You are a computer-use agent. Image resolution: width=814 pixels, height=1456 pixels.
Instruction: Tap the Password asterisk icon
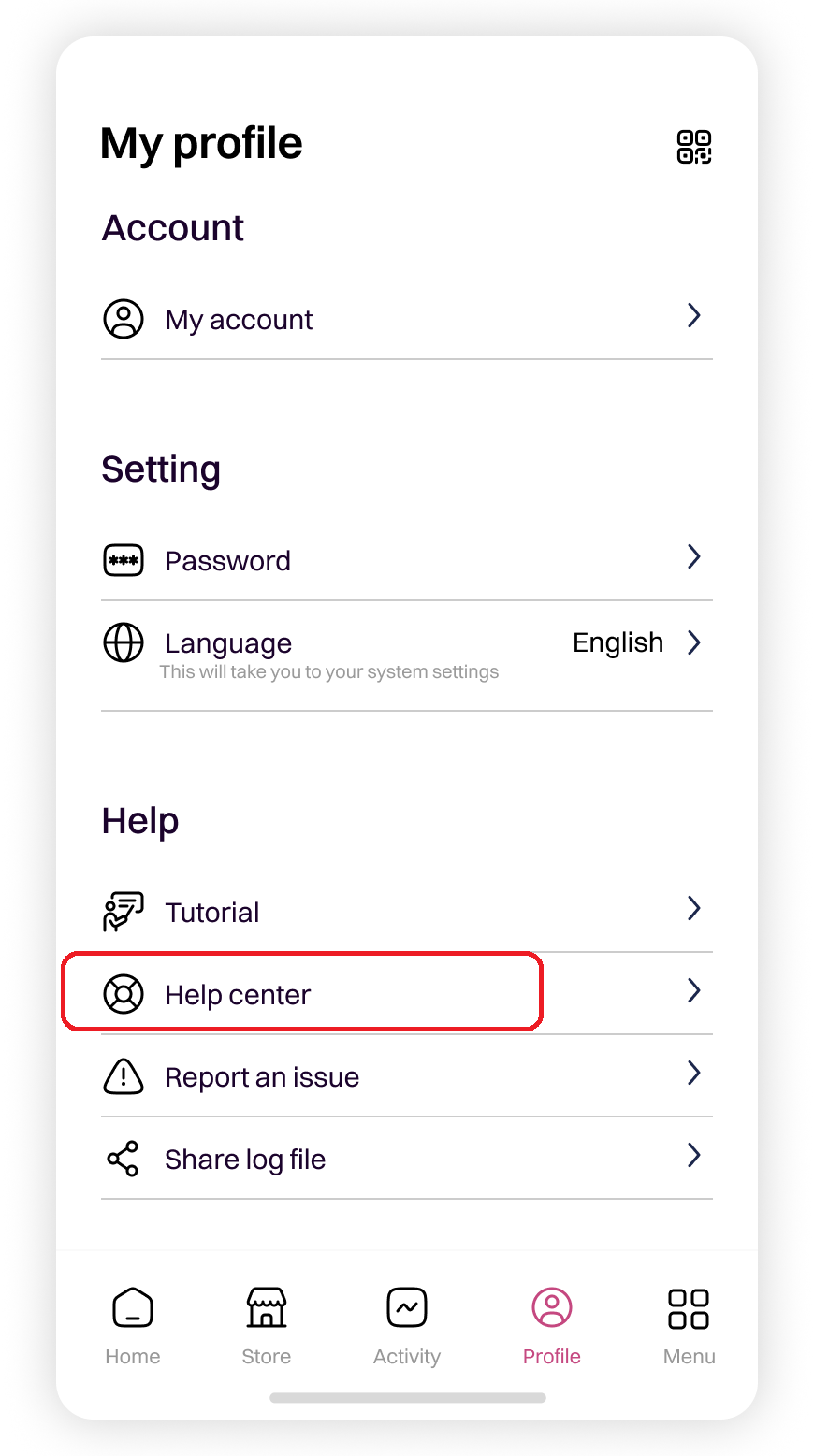[124, 560]
